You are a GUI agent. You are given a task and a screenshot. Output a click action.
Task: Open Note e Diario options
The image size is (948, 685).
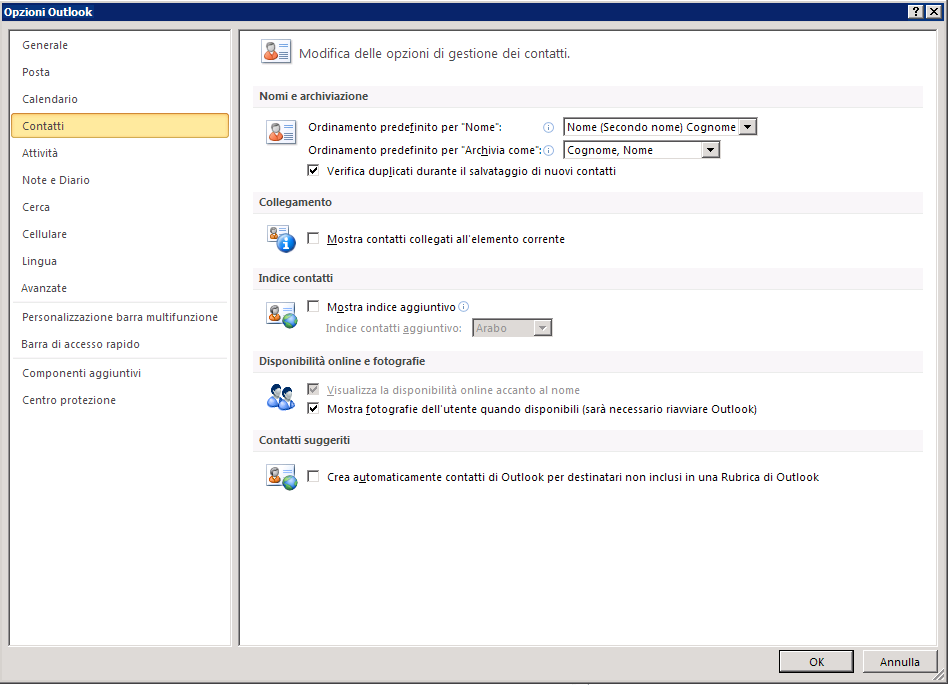tap(120, 180)
